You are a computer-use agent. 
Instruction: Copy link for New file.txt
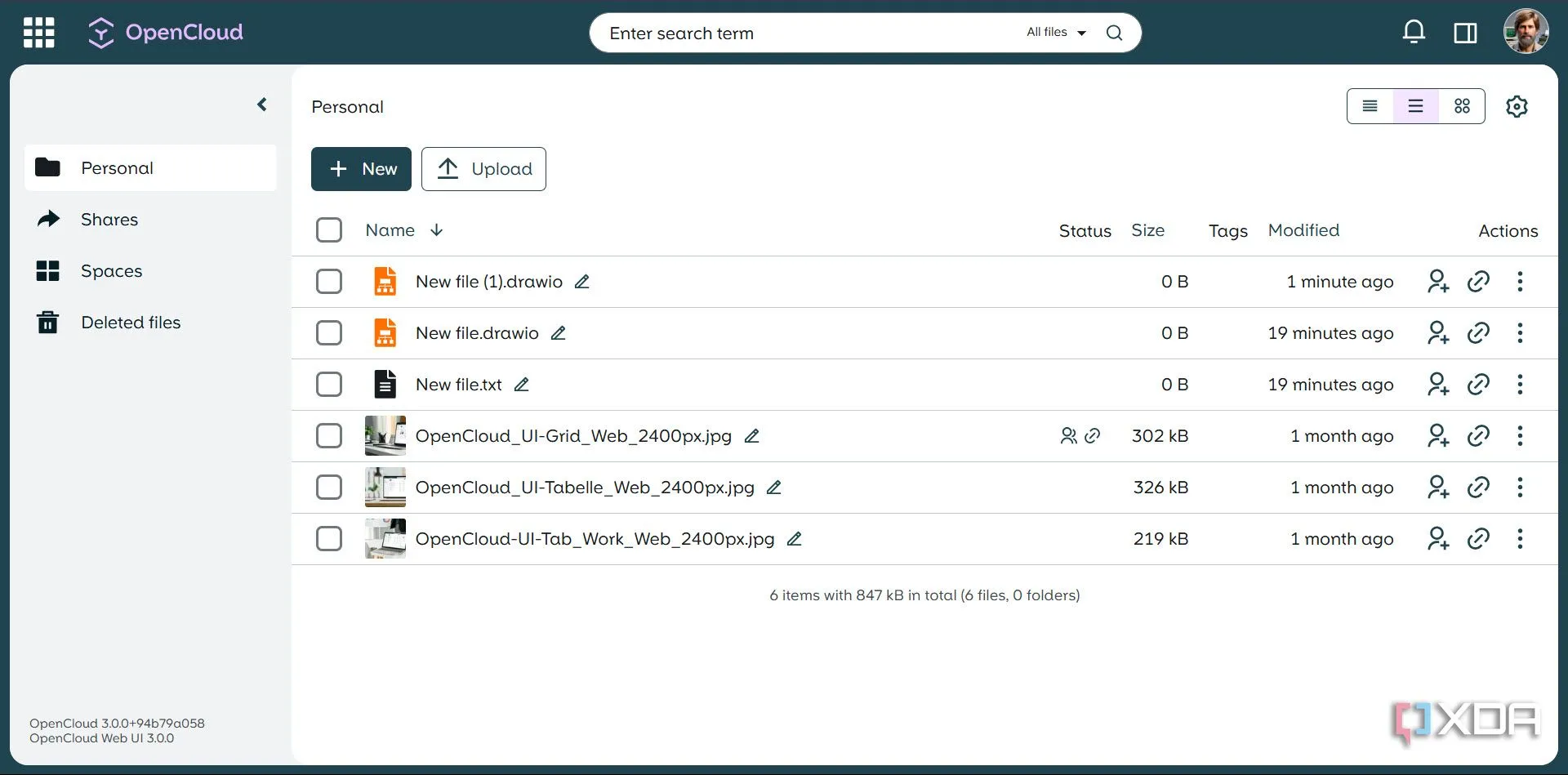point(1478,385)
